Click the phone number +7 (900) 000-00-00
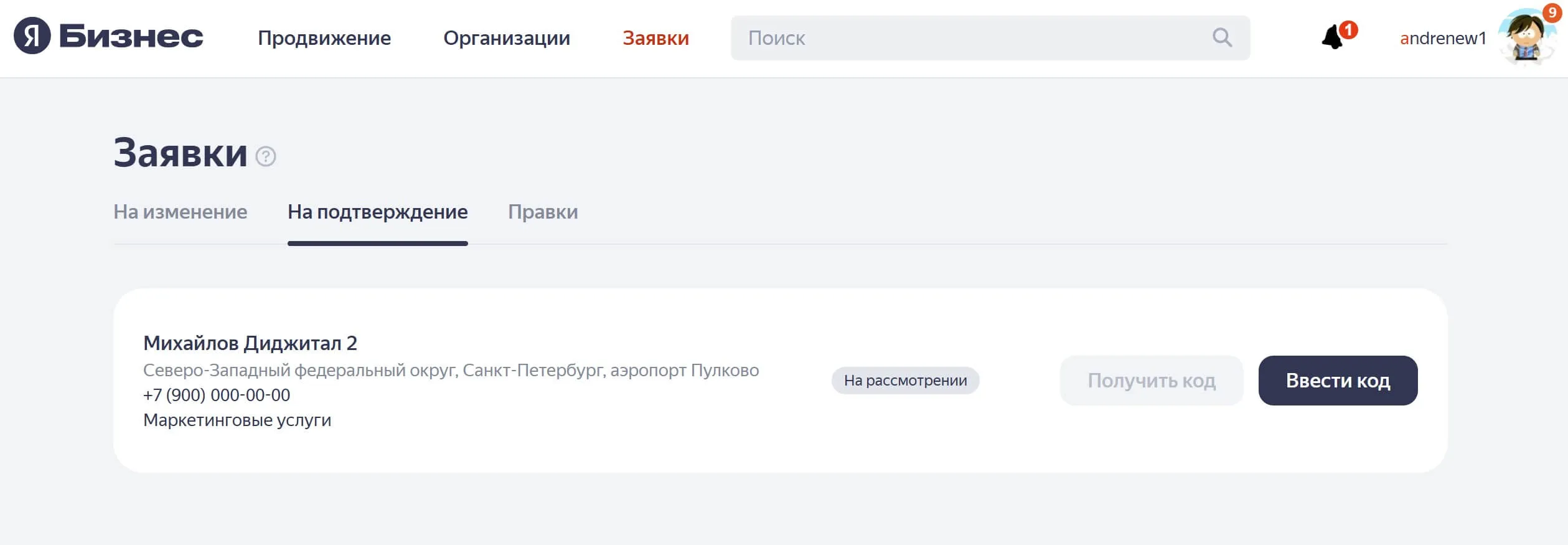This screenshot has width=1568, height=545. (x=217, y=395)
